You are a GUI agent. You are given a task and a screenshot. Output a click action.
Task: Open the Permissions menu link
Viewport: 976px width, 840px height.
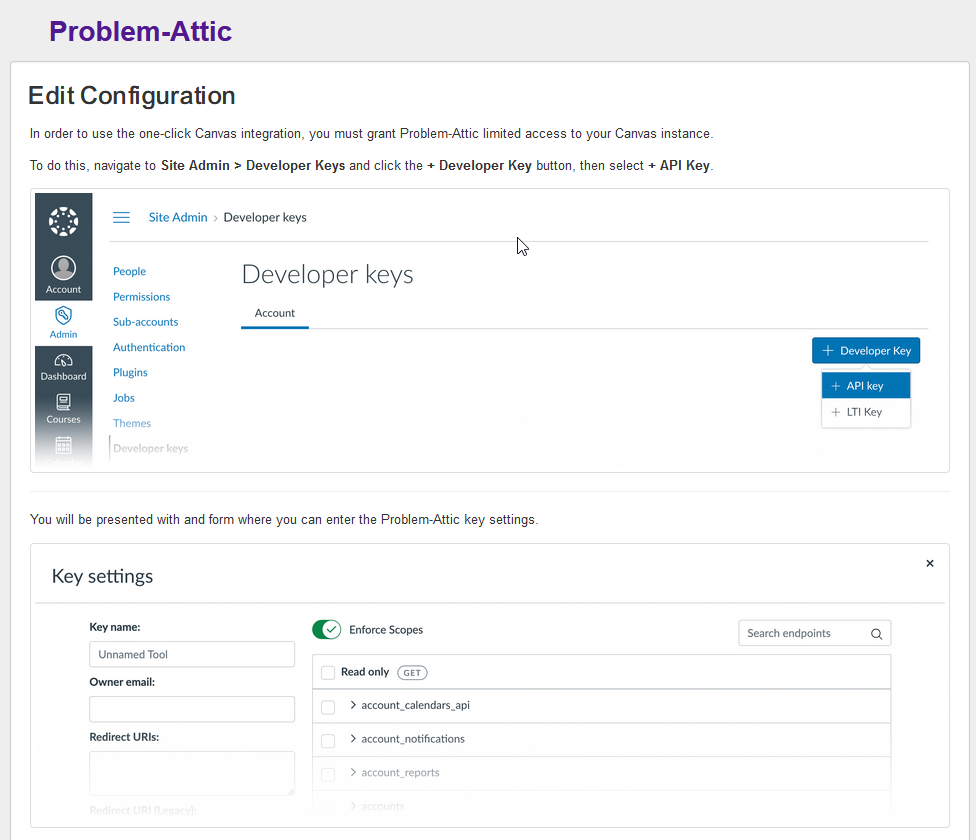pyautogui.click(x=141, y=297)
